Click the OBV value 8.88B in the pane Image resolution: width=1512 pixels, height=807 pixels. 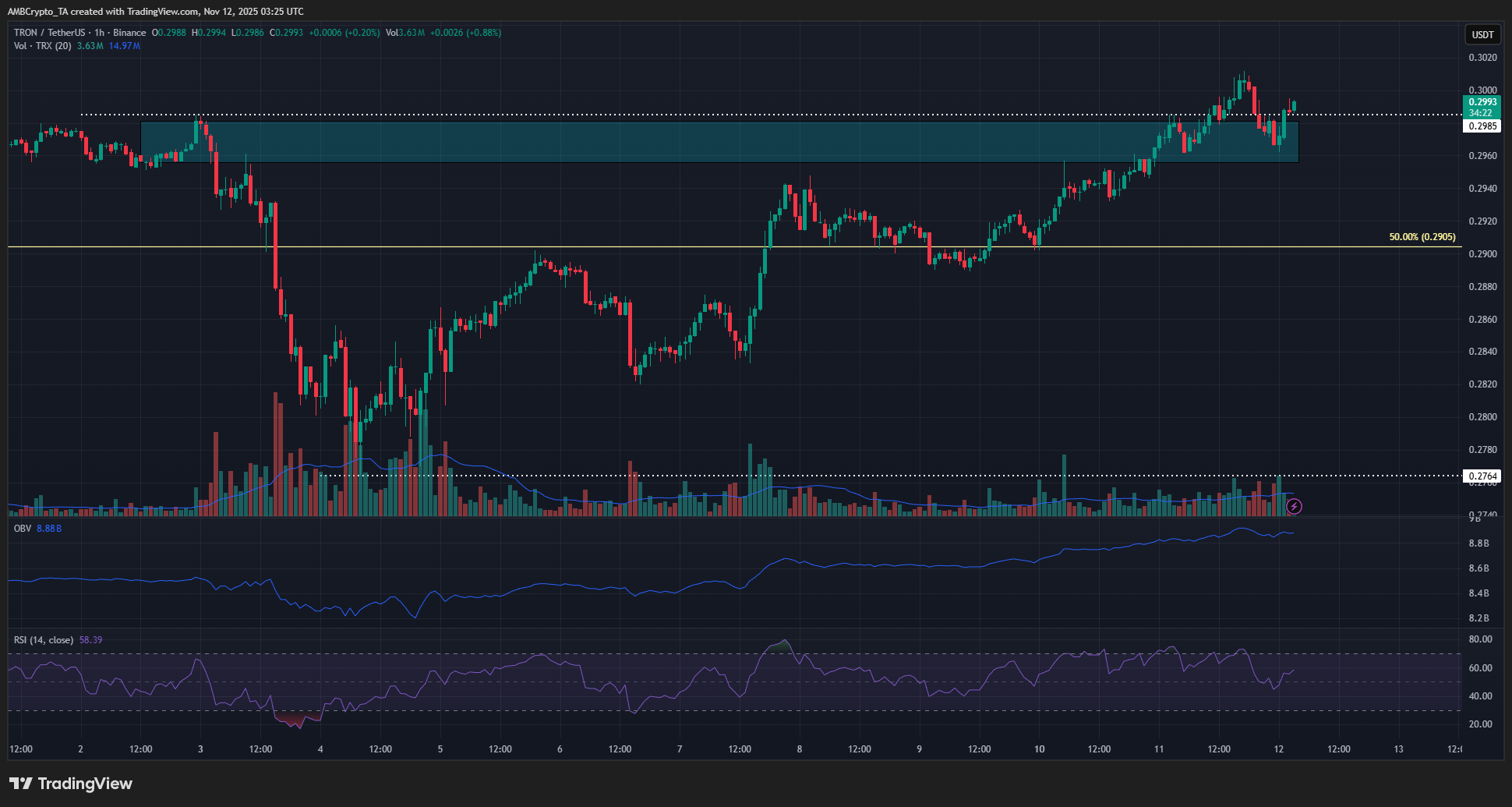pyautogui.click(x=49, y=527)
